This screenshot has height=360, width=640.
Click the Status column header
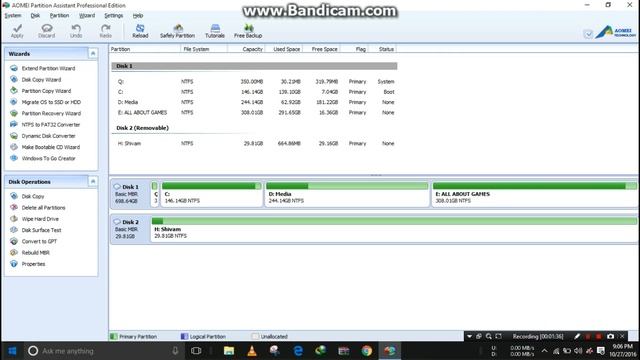(383, 49)
